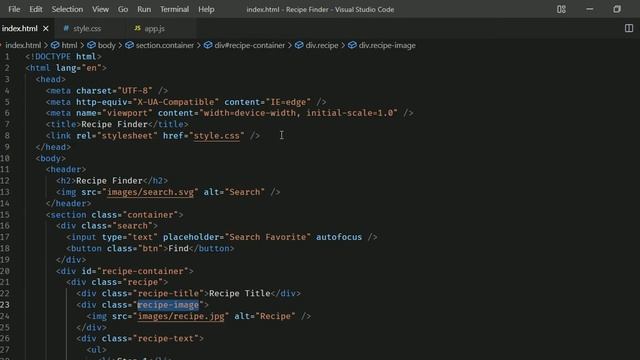This screenshot has height=360, width=640.
Task: Click the "X-UA-Compatible" attribute value
Action: (176, 102)
